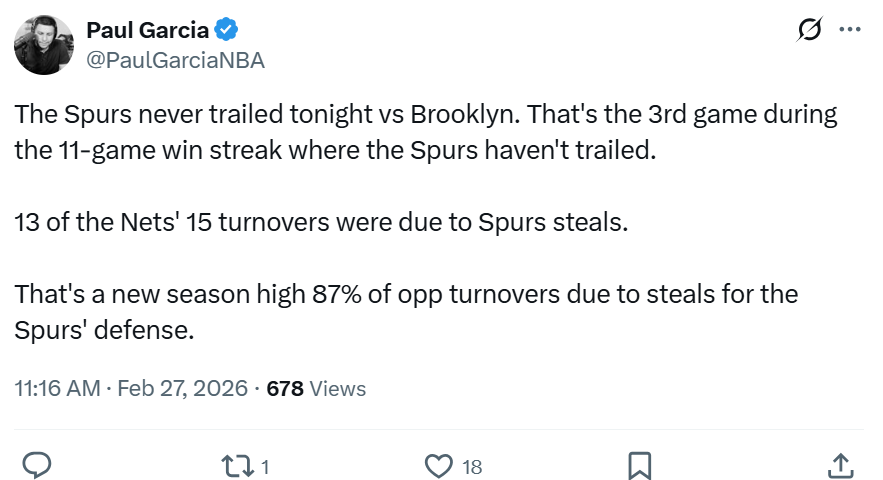Click the like count of 18

pos(472,466)
